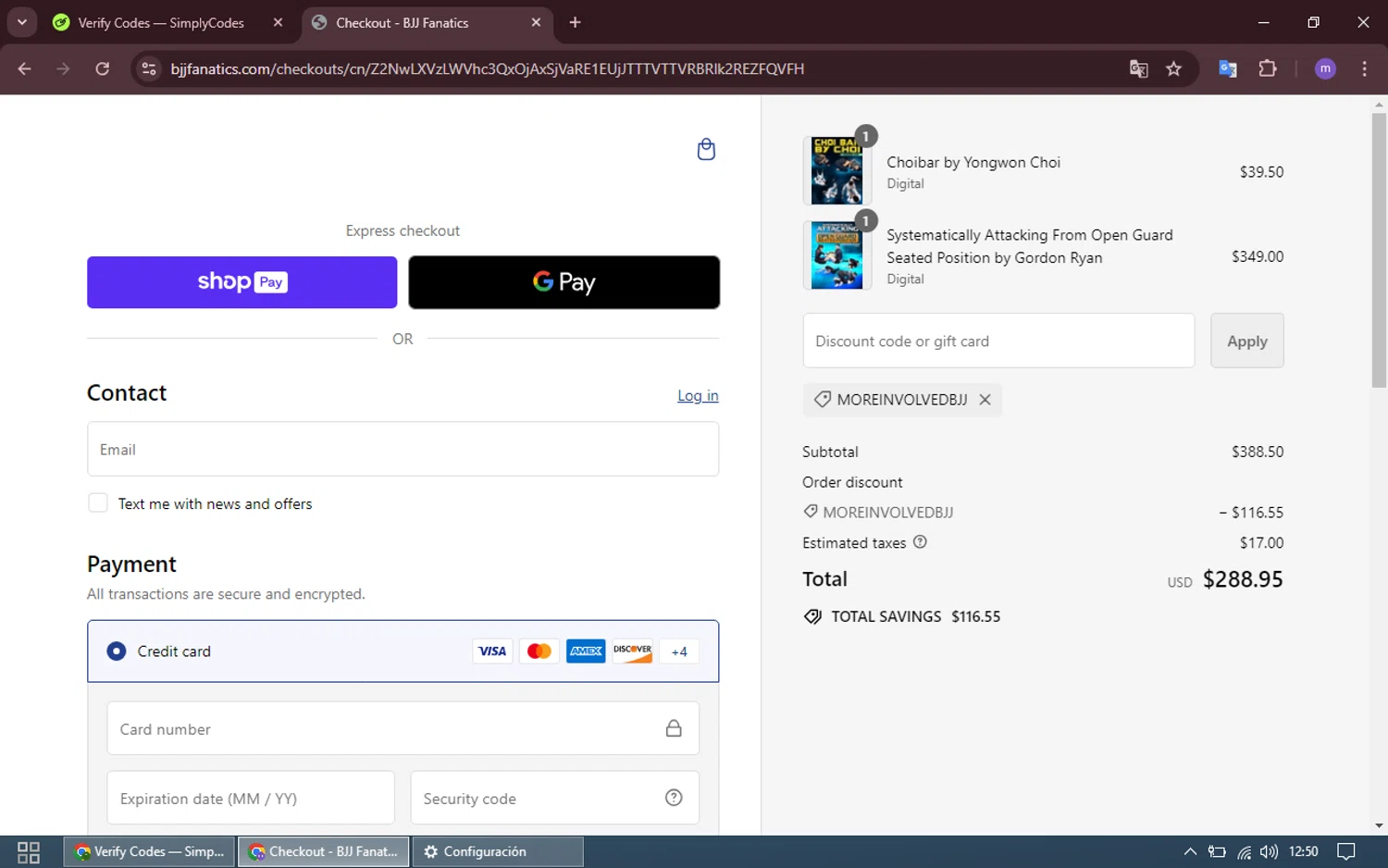Click the lock icon in Card number field
1388x868 pixels.
pyautogui.click(x=674, y=728)
